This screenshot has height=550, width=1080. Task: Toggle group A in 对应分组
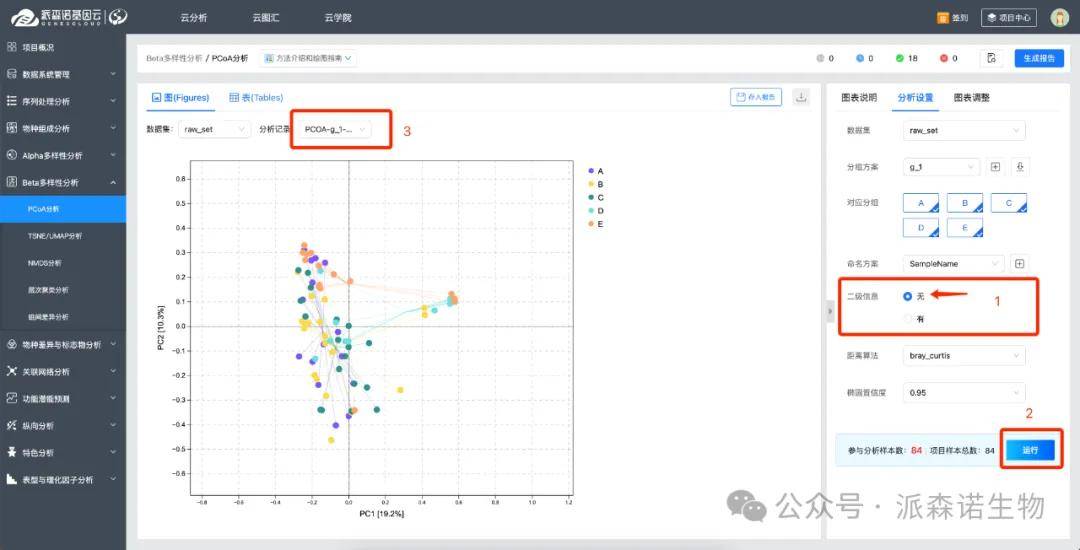[921, 203]
